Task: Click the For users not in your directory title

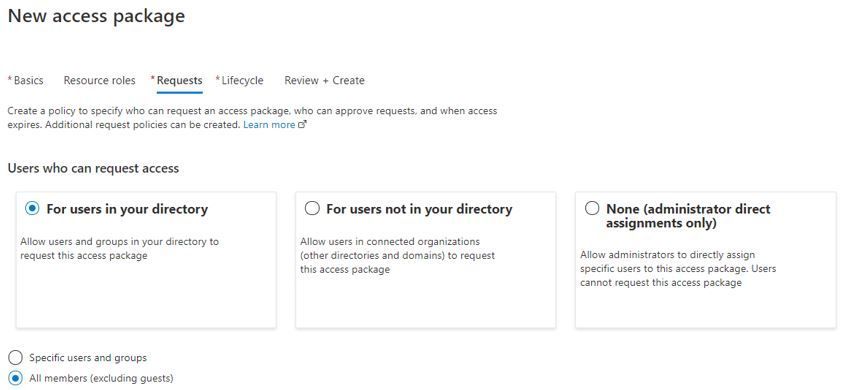Action: point(419,209)
